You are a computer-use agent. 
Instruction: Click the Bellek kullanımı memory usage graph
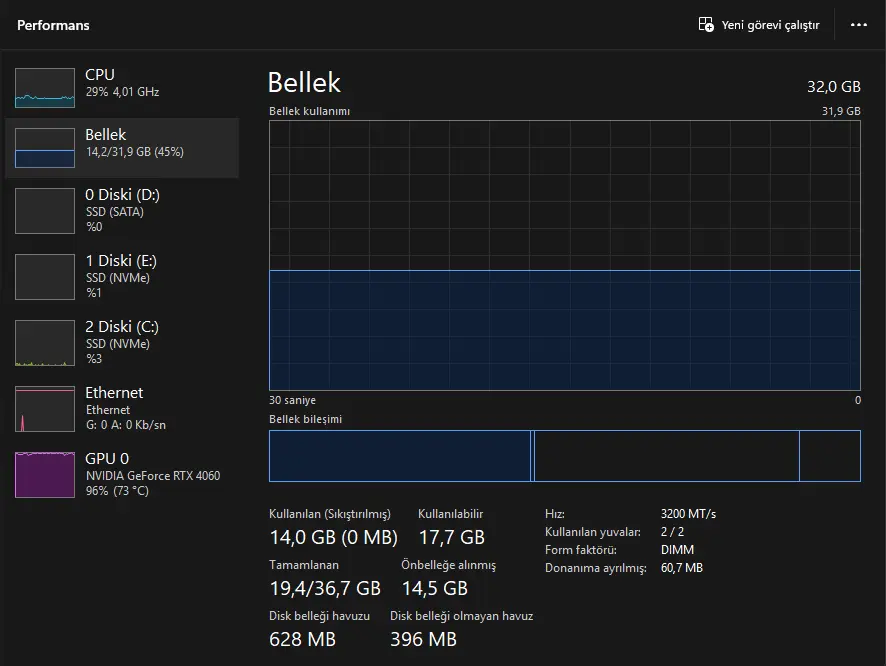[564, 255]
